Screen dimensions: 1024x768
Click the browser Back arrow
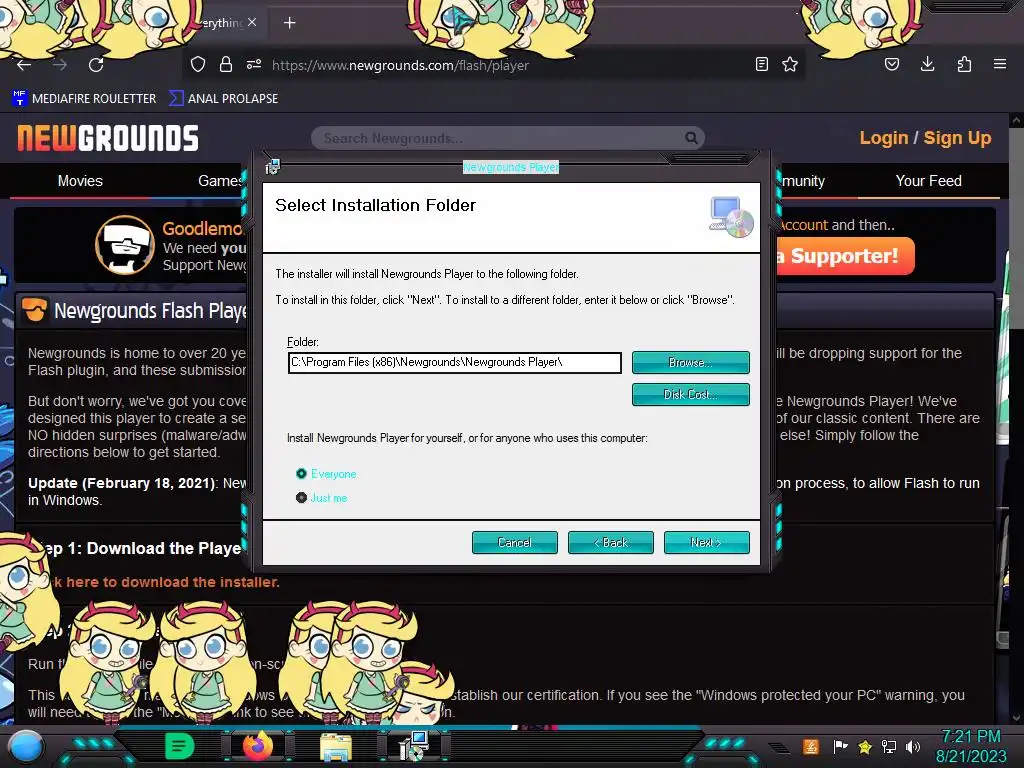point(24,65)
